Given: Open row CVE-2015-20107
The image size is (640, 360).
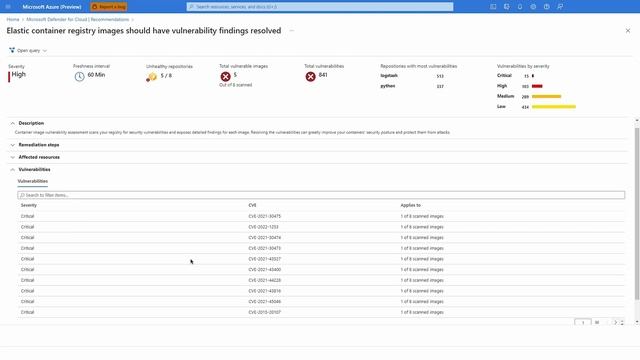Looking at the screenshot, I should pyautogui.click(x=321, y=312).
